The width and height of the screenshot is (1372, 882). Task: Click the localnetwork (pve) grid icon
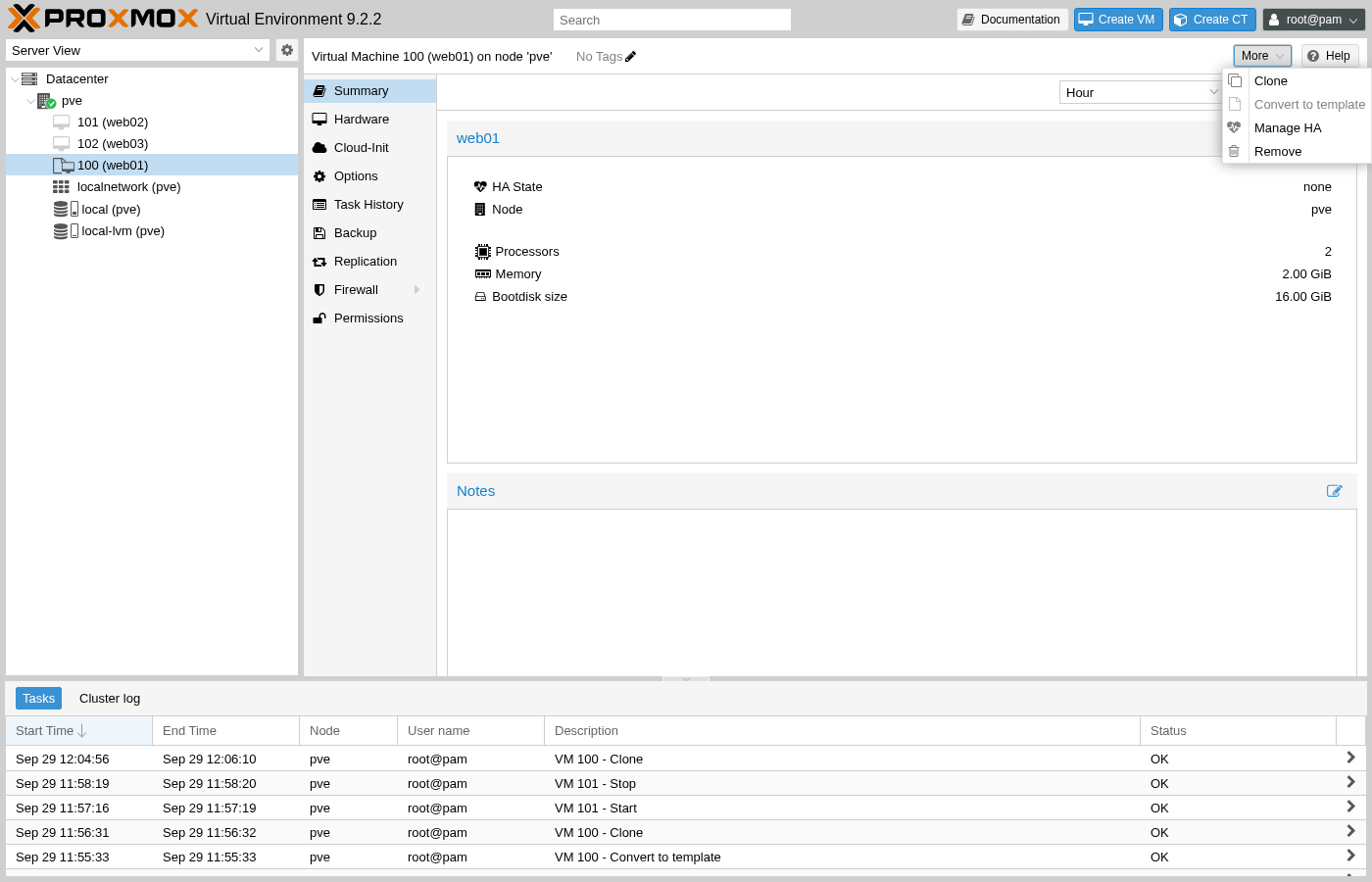tap(61, 187)
